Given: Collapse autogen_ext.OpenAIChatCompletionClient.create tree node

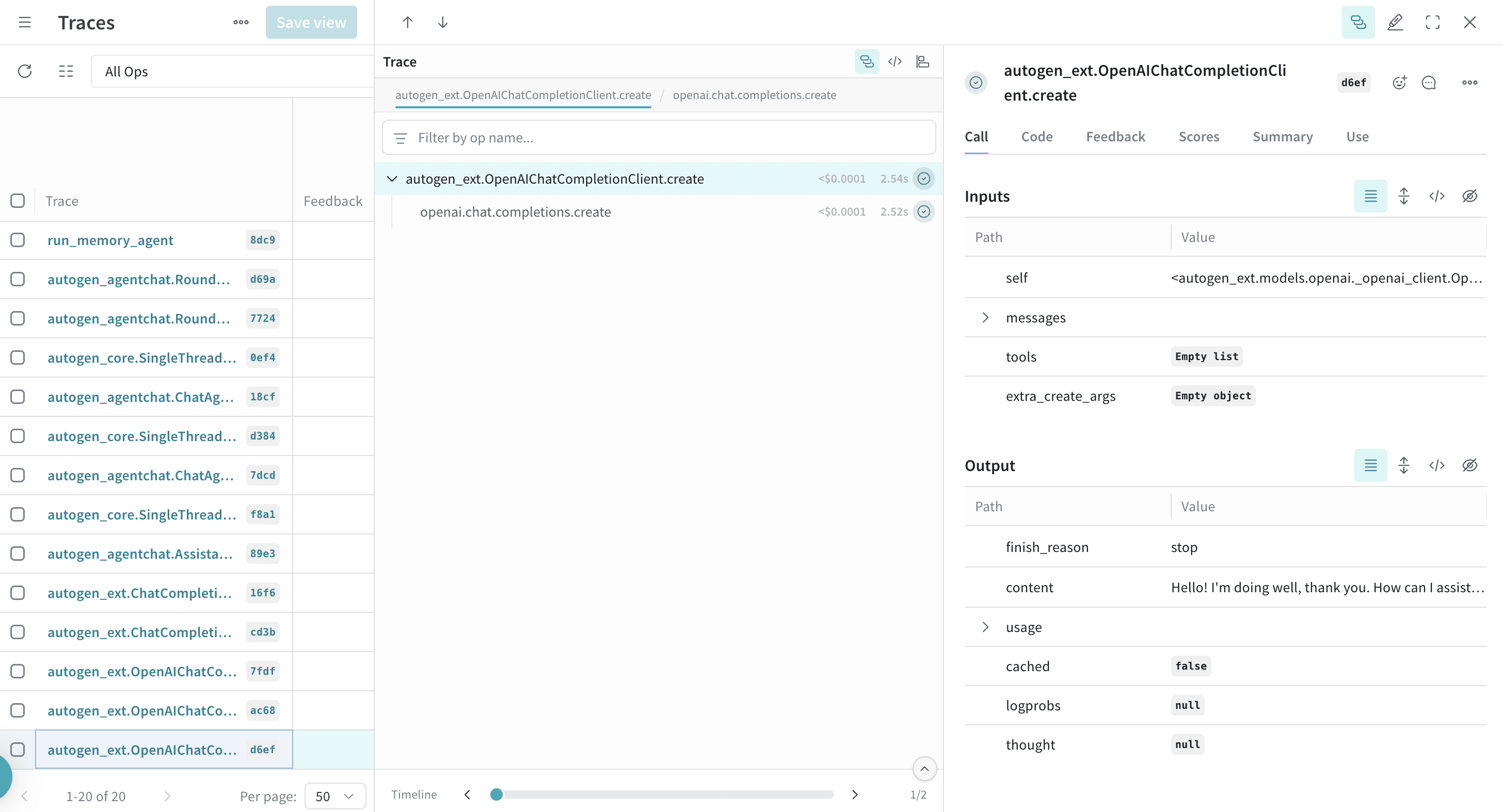Looking at the screenshot, I should (x=392, y=178).
